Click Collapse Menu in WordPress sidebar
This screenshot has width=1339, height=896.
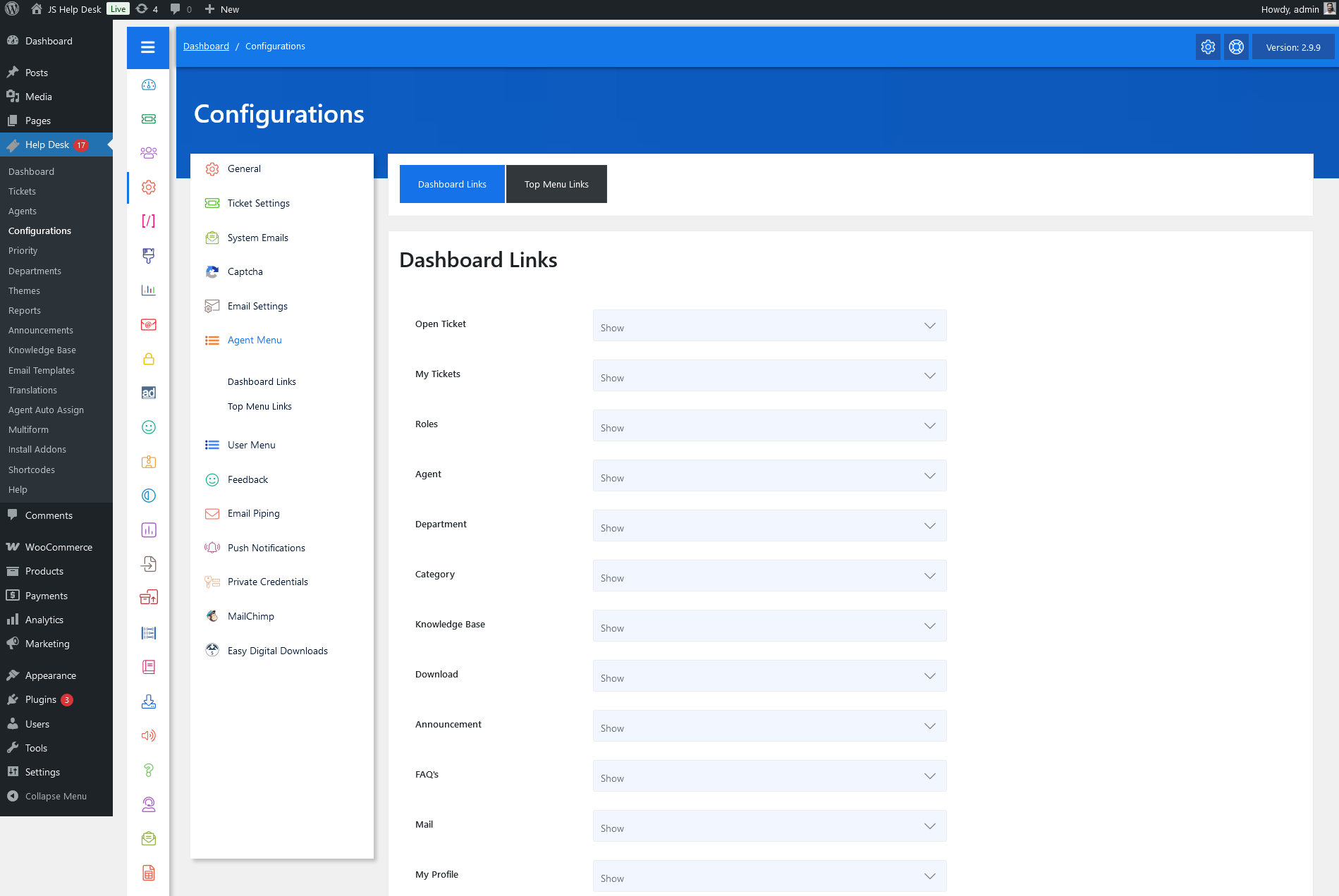[x=56, y=796]
